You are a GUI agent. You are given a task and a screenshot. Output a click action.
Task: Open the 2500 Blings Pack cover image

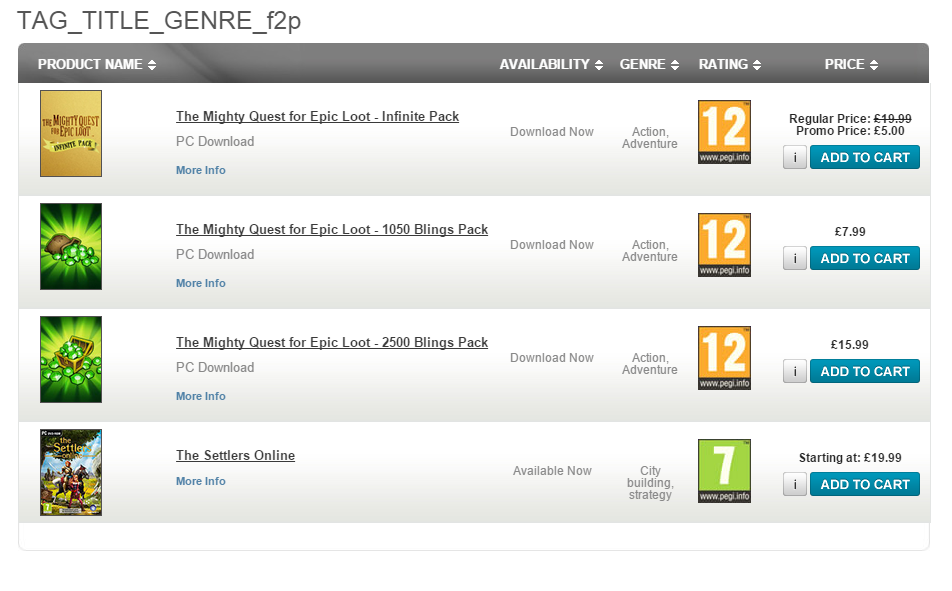click(71, 360)
